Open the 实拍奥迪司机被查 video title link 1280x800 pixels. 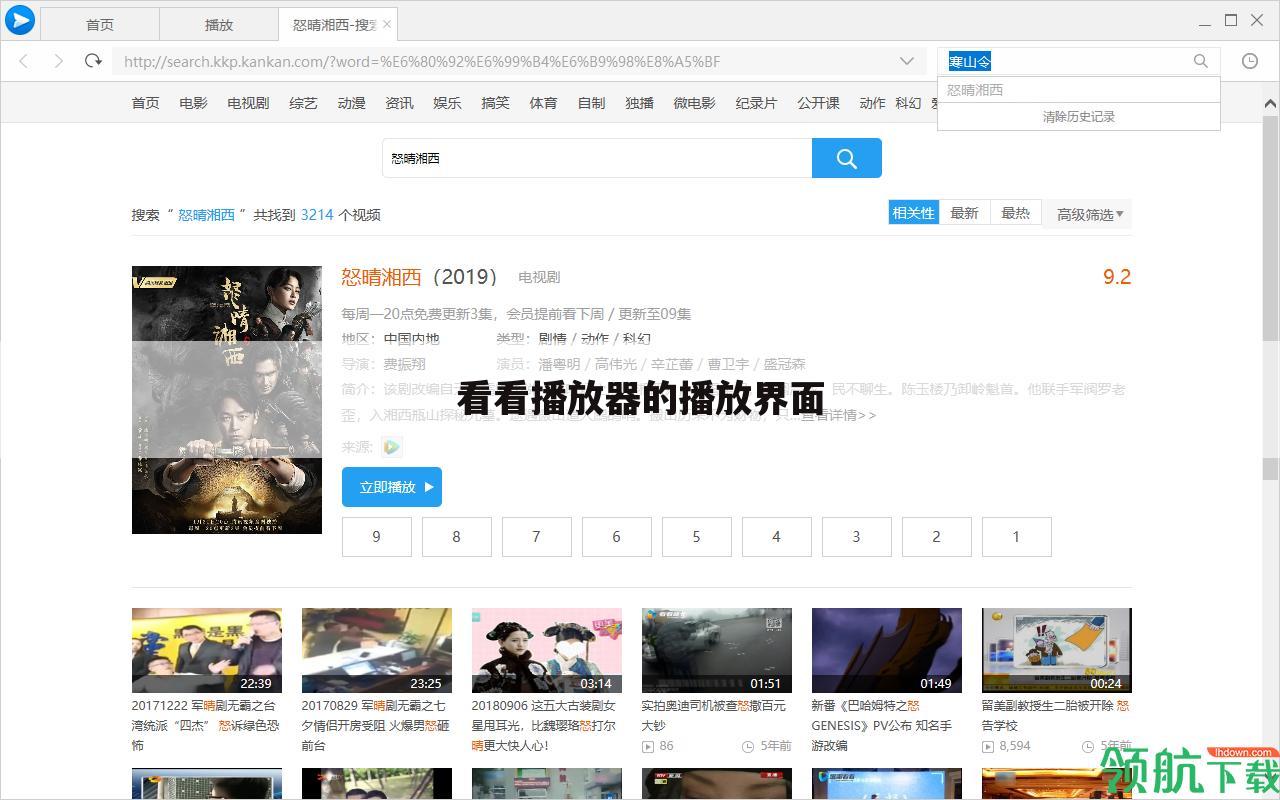tap(714, 715)
